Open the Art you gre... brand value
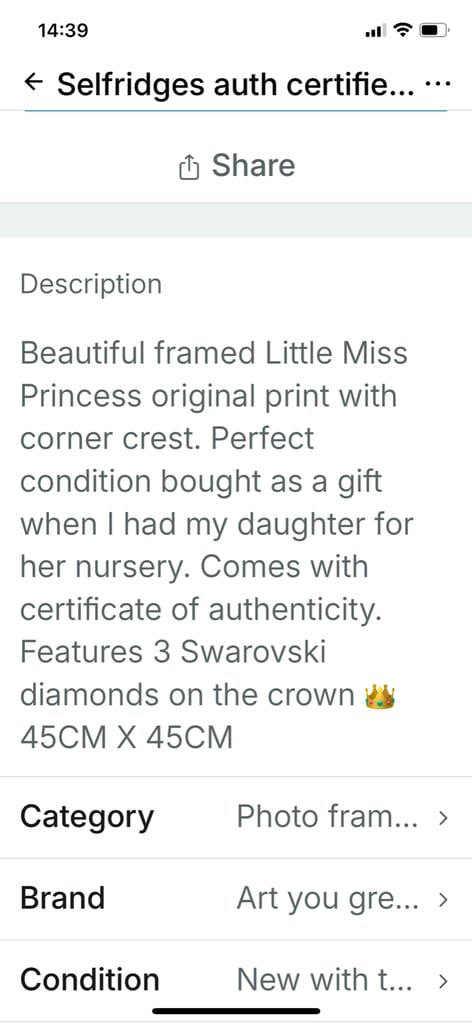The image size is (472, 1024). 327,899
